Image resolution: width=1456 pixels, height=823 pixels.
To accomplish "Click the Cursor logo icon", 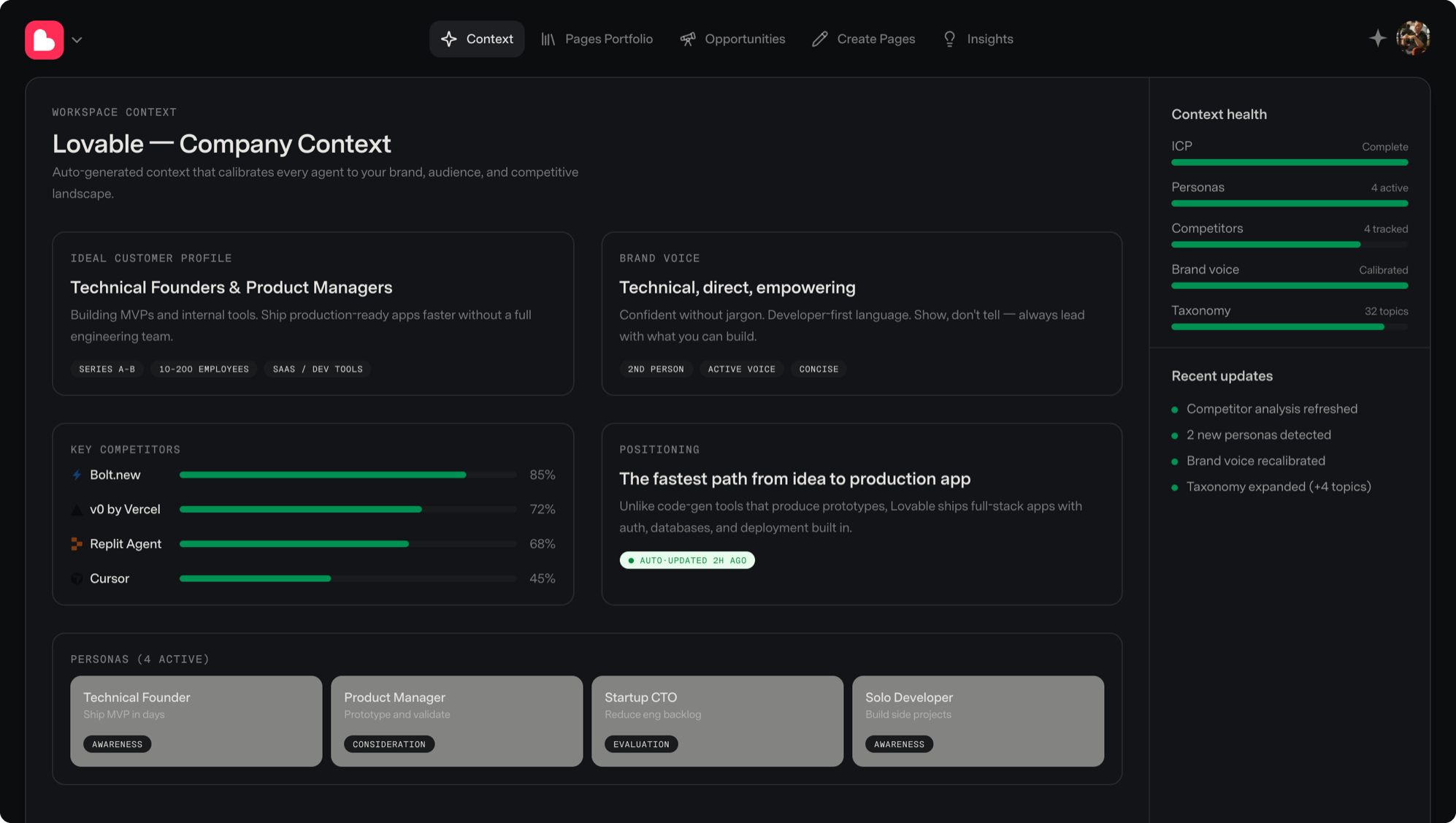I will pyautogui.click(x=77, y=578).
